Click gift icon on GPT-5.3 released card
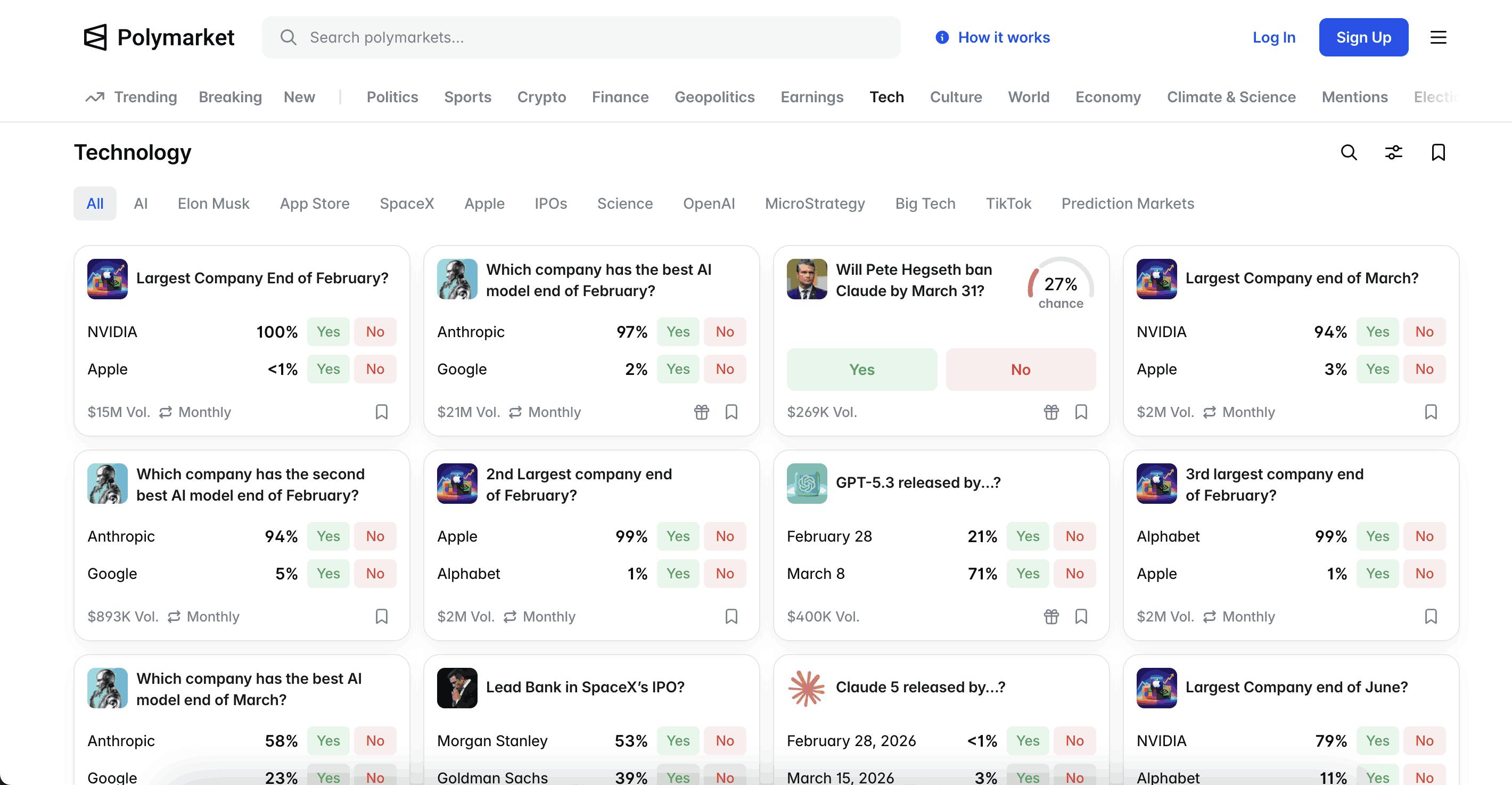 point(1051,616)
